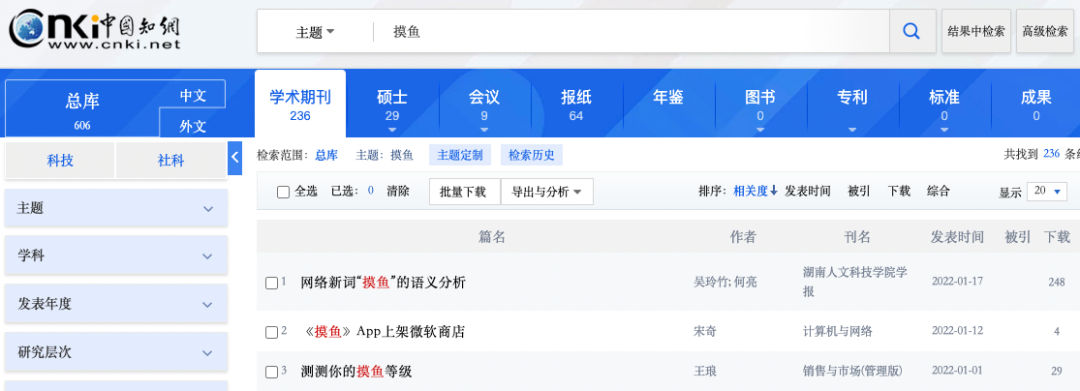Screen dimensions: 1080x391
Task: Click the sort arrow next to 相关度
Action: click(x=773, y=191)
